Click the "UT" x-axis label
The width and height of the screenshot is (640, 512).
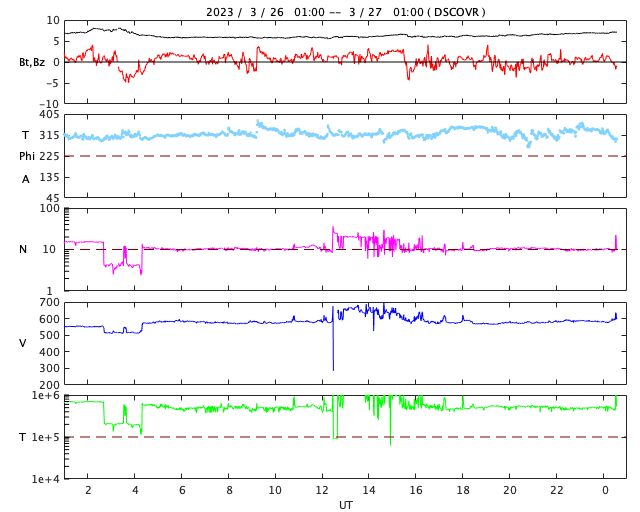(345, 505)
